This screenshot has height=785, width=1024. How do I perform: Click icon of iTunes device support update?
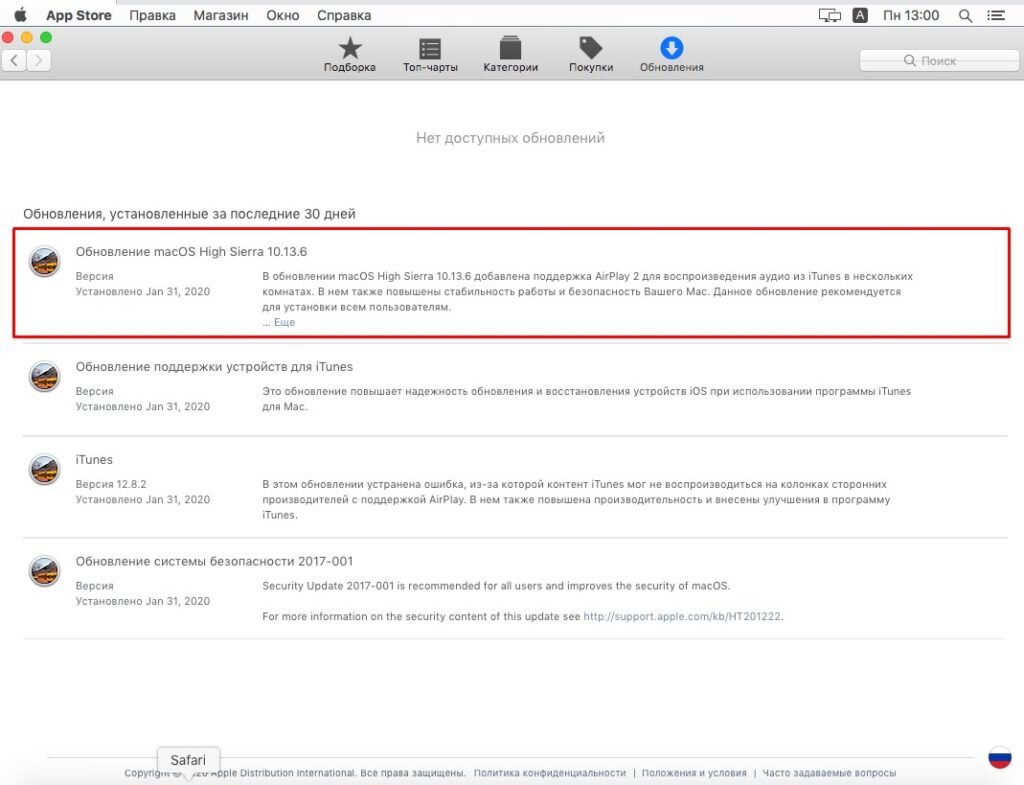pos(44,376)
